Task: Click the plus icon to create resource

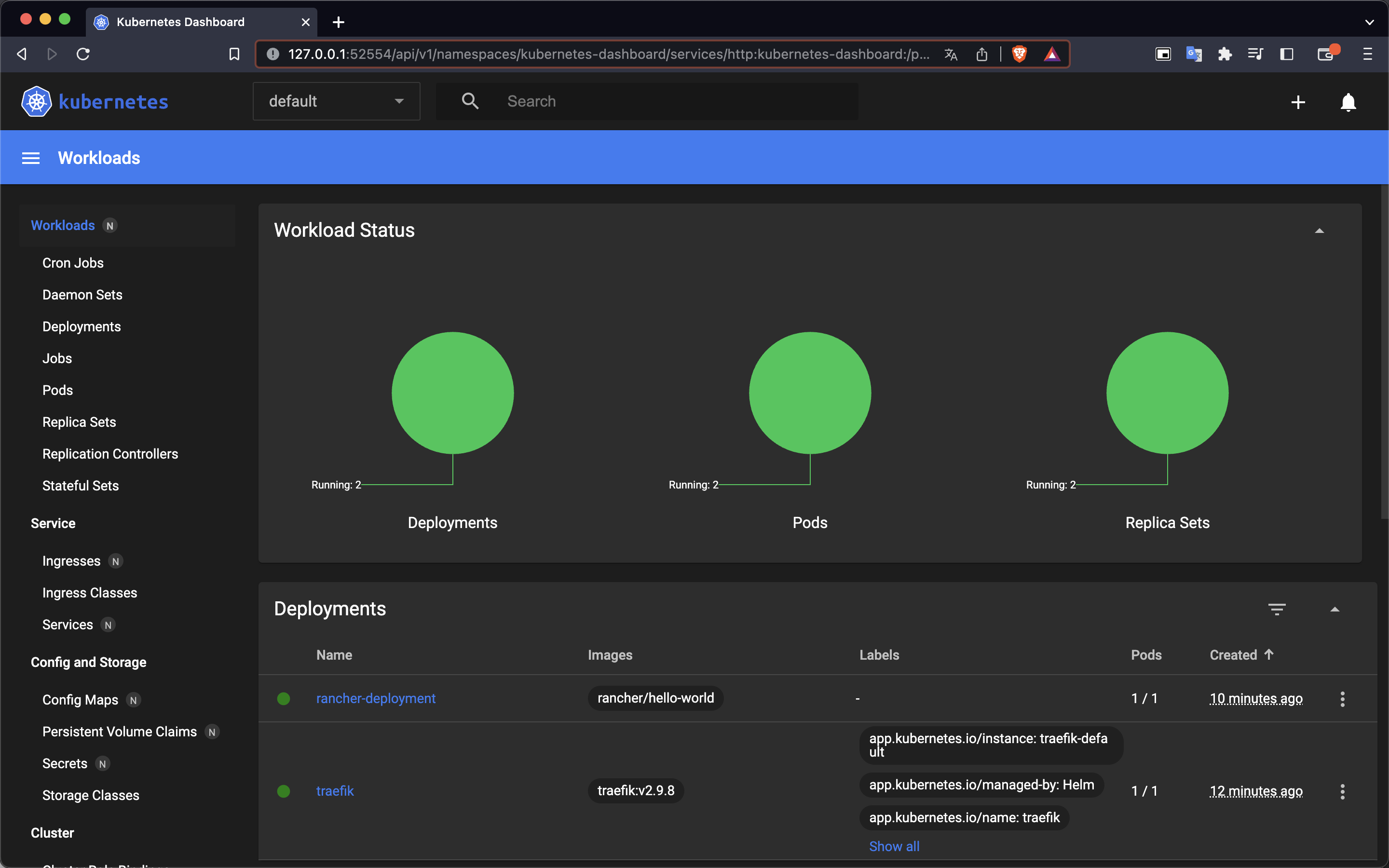Action: [1298, 102]
